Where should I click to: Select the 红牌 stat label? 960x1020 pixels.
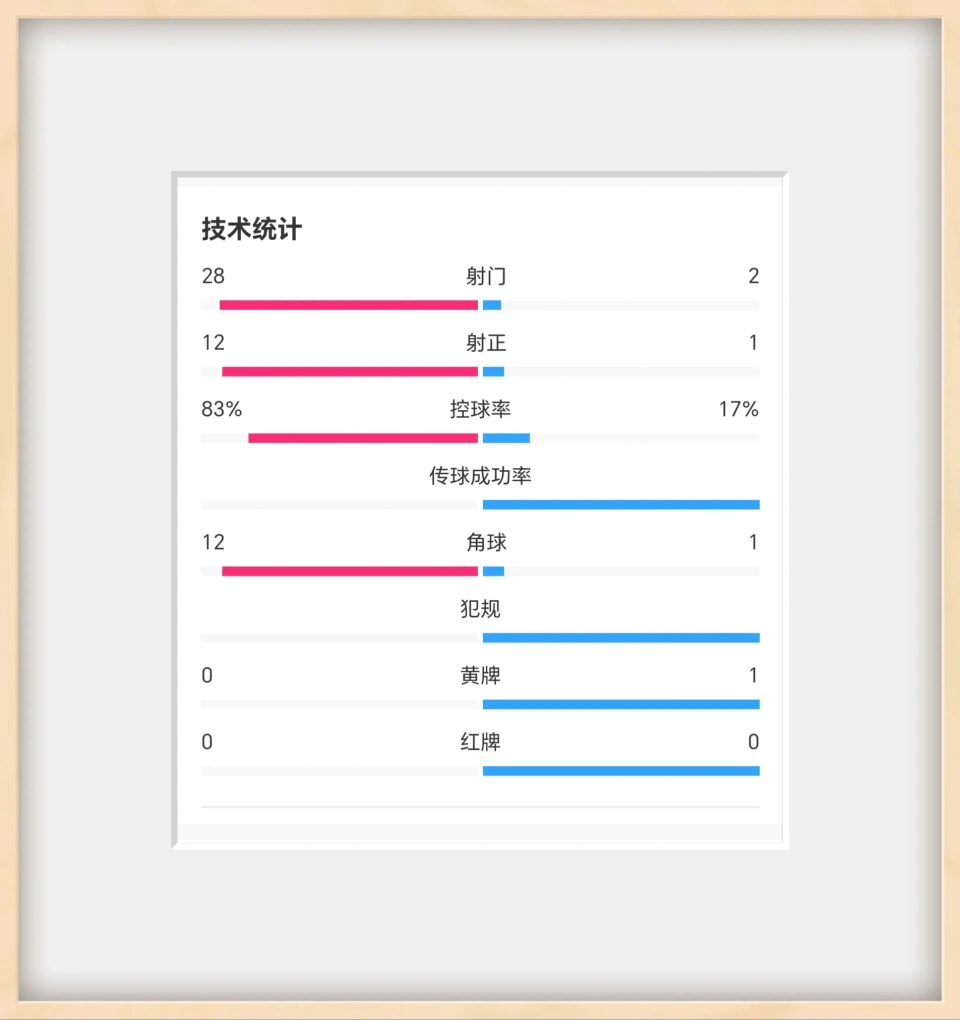coord(480,742)
